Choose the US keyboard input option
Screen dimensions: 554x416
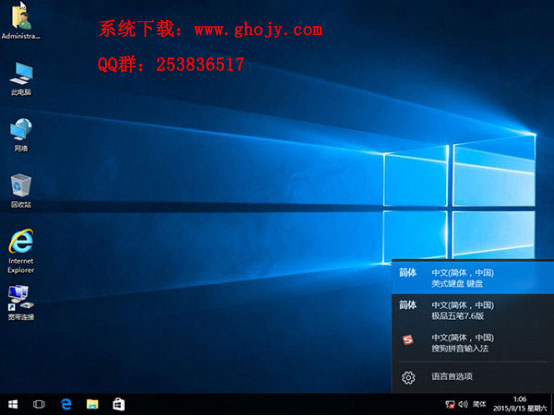(x=473, y=277)
